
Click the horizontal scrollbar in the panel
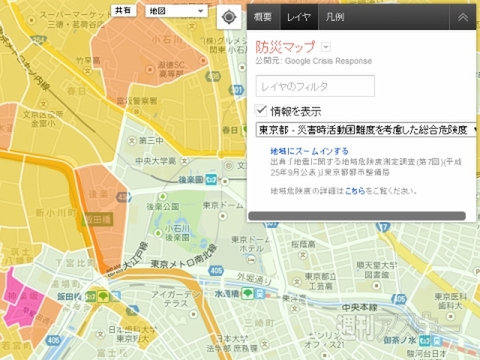pos(357,216)
